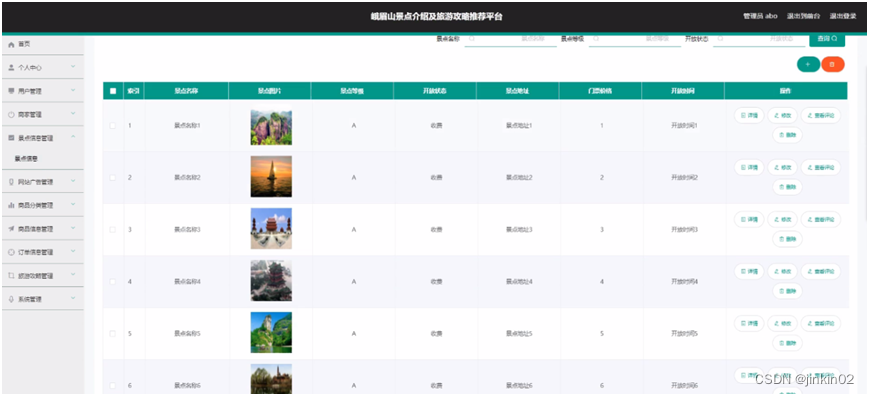
Task: Click 退出到前台 in the top bar
Action: 803,17
